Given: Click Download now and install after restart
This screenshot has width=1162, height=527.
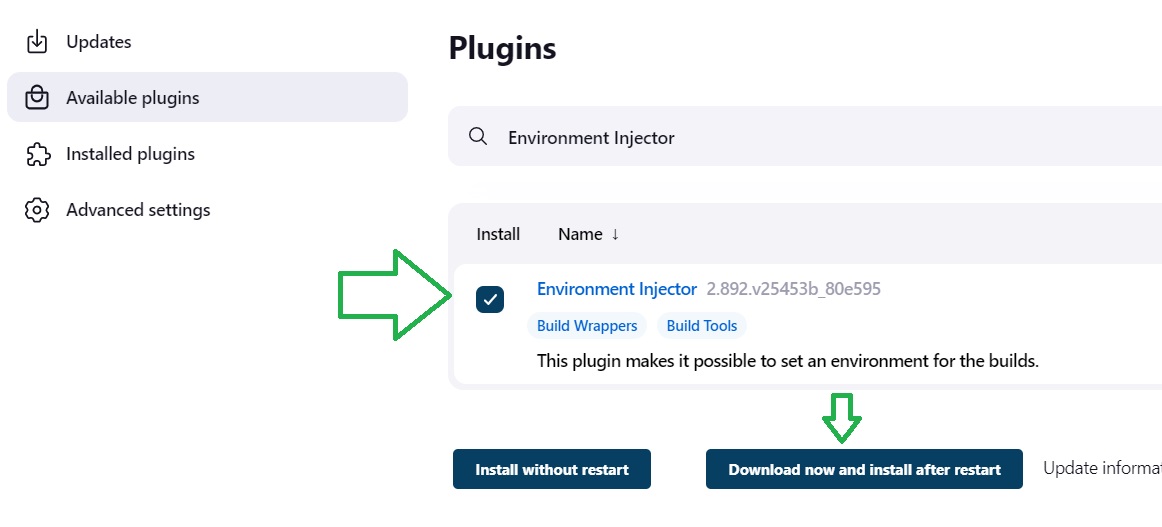Looking at the screenshot, I should click(864, 469).
